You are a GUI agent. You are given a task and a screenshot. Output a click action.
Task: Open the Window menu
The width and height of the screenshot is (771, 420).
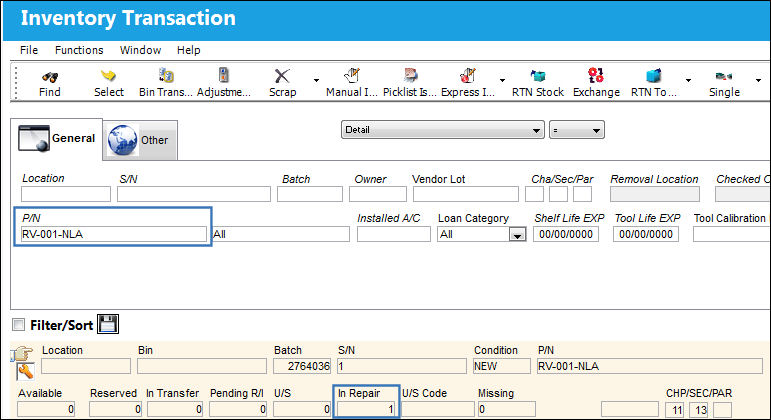click(x=141, y=50)
